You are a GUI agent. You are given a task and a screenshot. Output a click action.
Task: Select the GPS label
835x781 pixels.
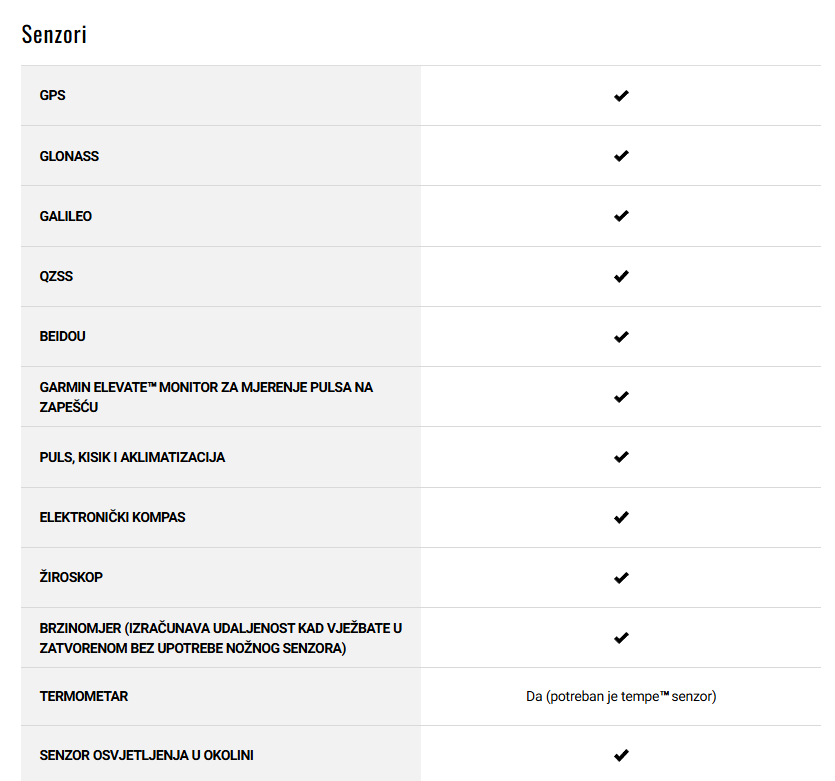click(52, 95)
